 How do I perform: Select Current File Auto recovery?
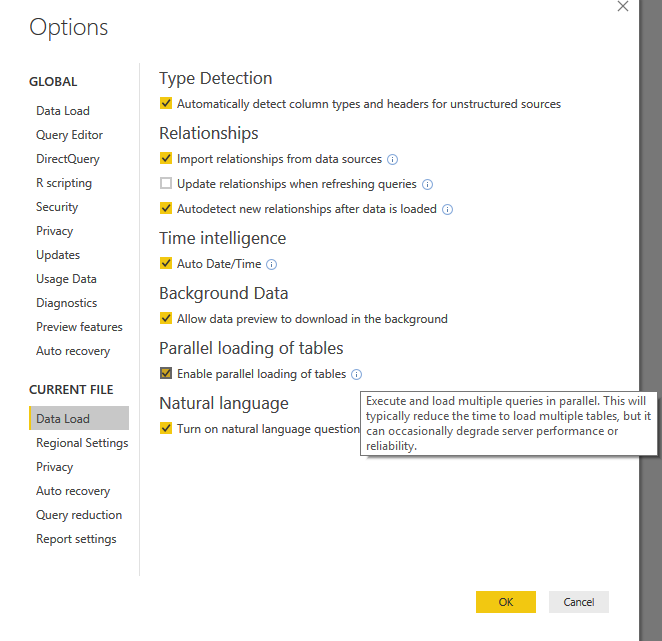click(73, 491)
